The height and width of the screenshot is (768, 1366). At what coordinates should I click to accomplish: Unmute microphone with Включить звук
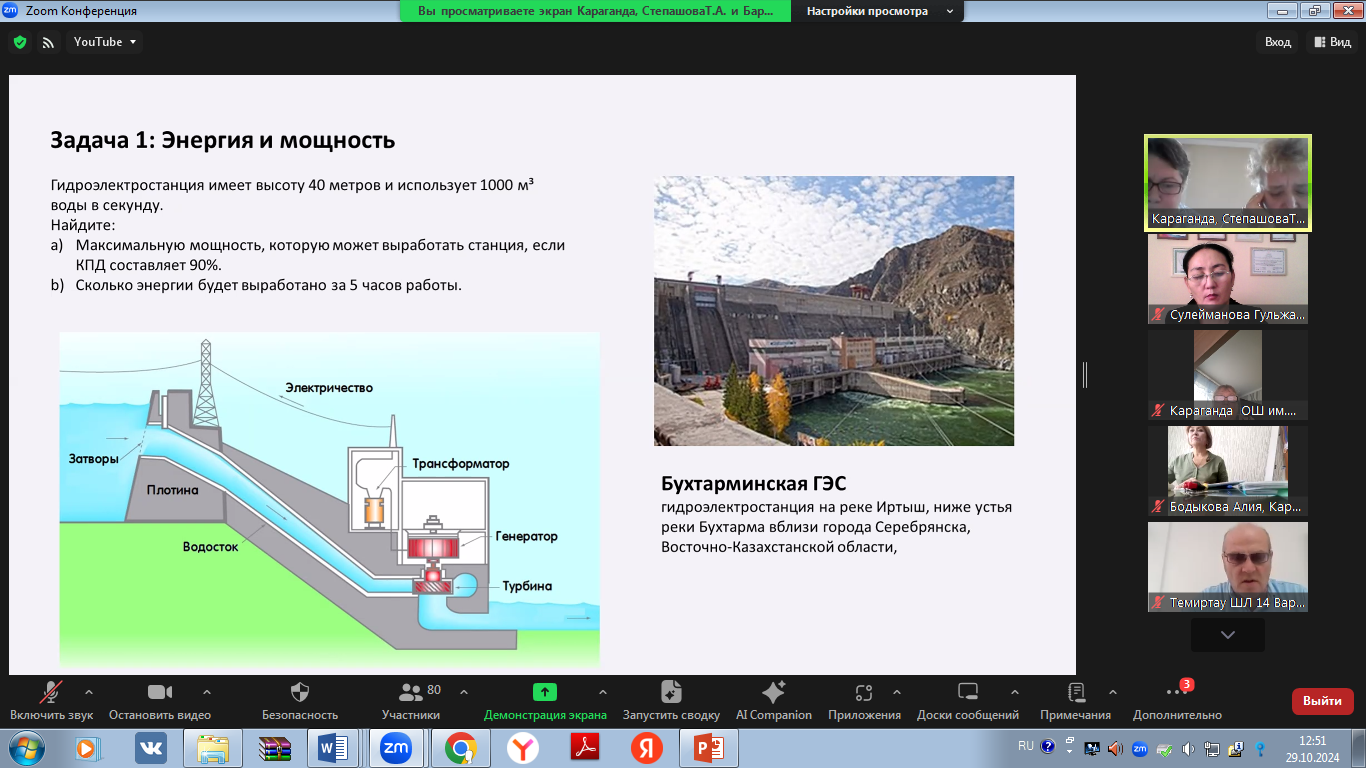[51, 693]
